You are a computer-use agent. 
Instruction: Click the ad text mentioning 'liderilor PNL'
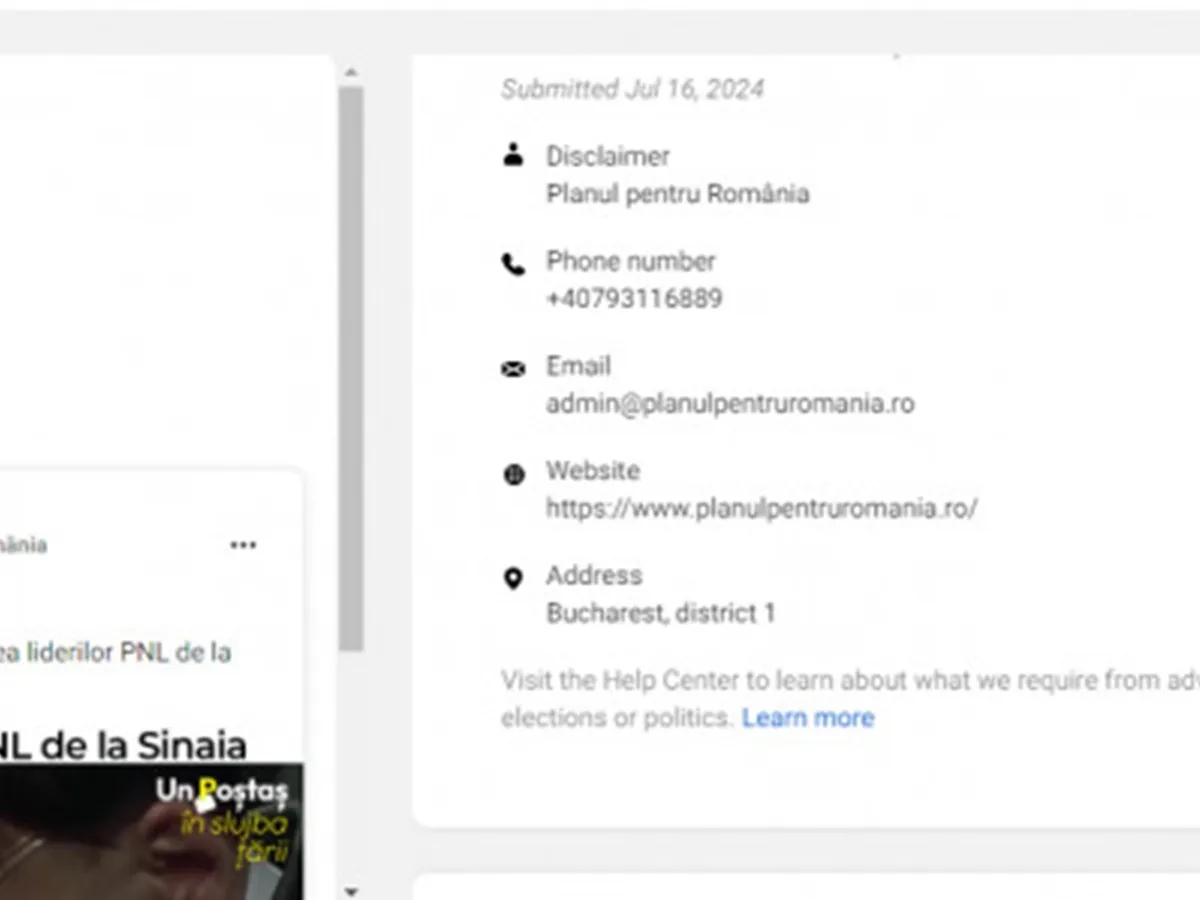tap(115, 652)
